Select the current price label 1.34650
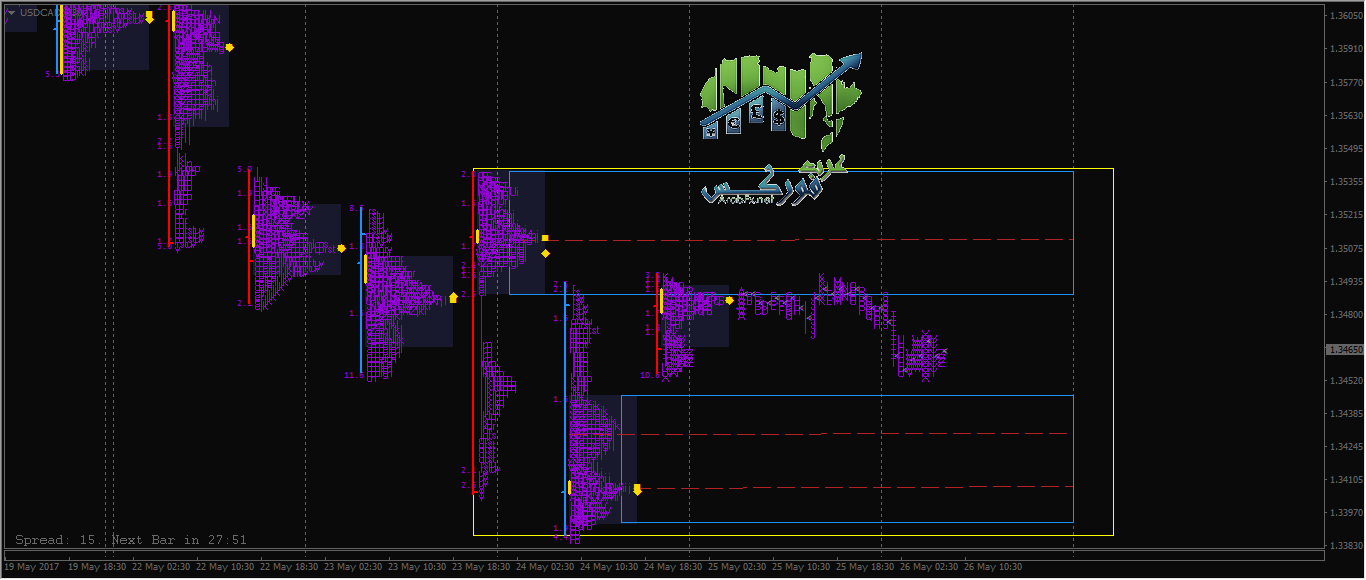1366x580 pixels. pyautogui.click(x=1344, y=349)
